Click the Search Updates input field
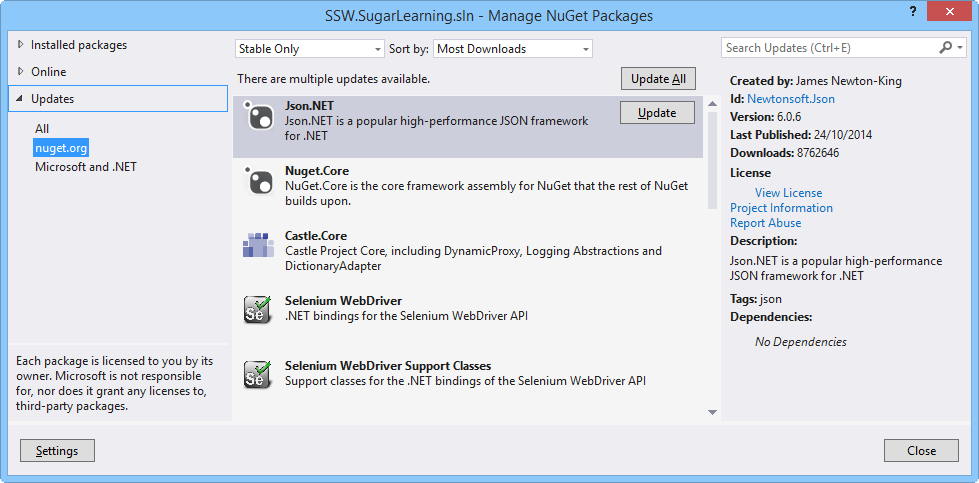Screen dimensions: 979x483 click(x=830, y=48)
